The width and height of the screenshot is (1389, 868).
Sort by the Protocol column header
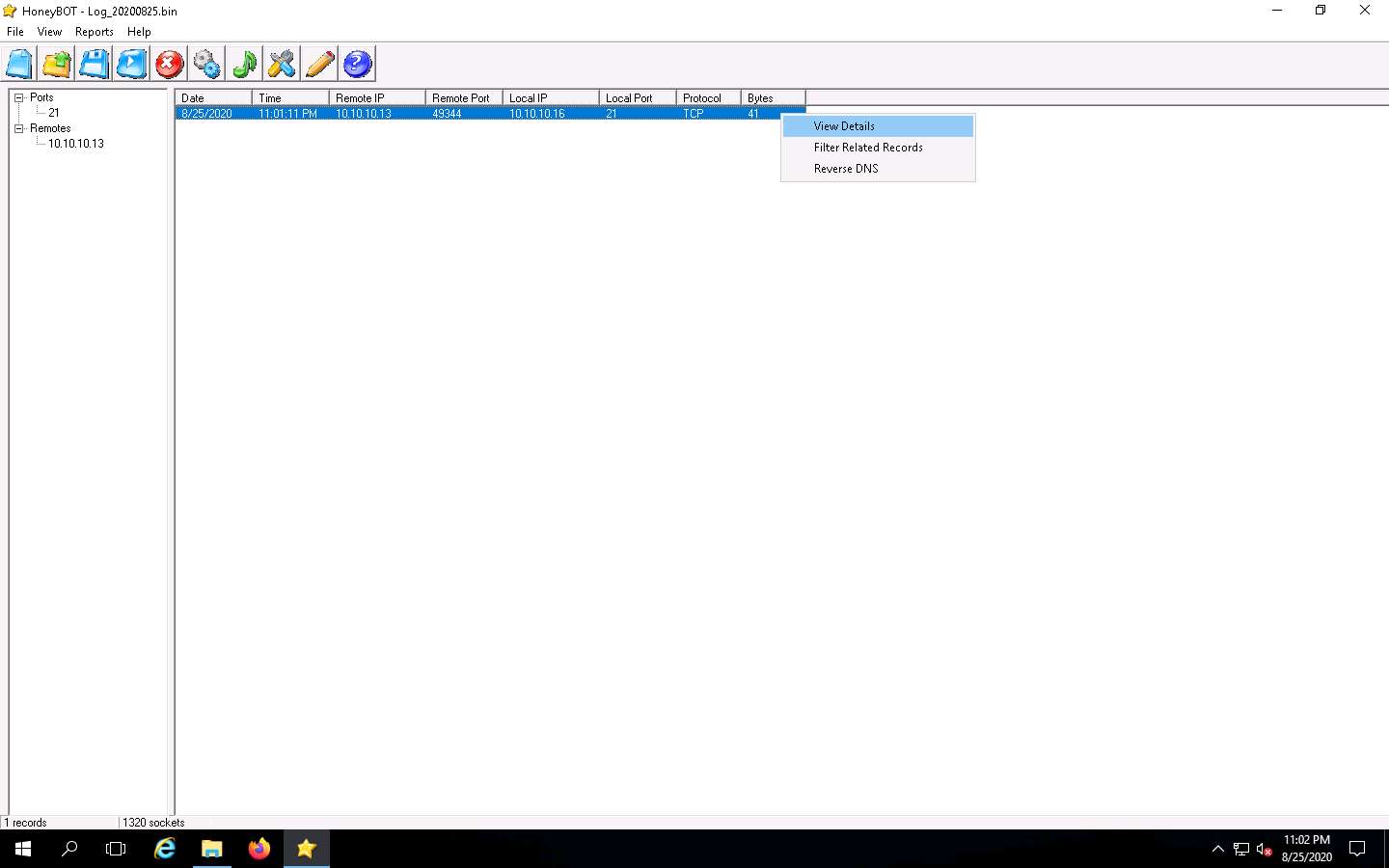click(709, 98)
